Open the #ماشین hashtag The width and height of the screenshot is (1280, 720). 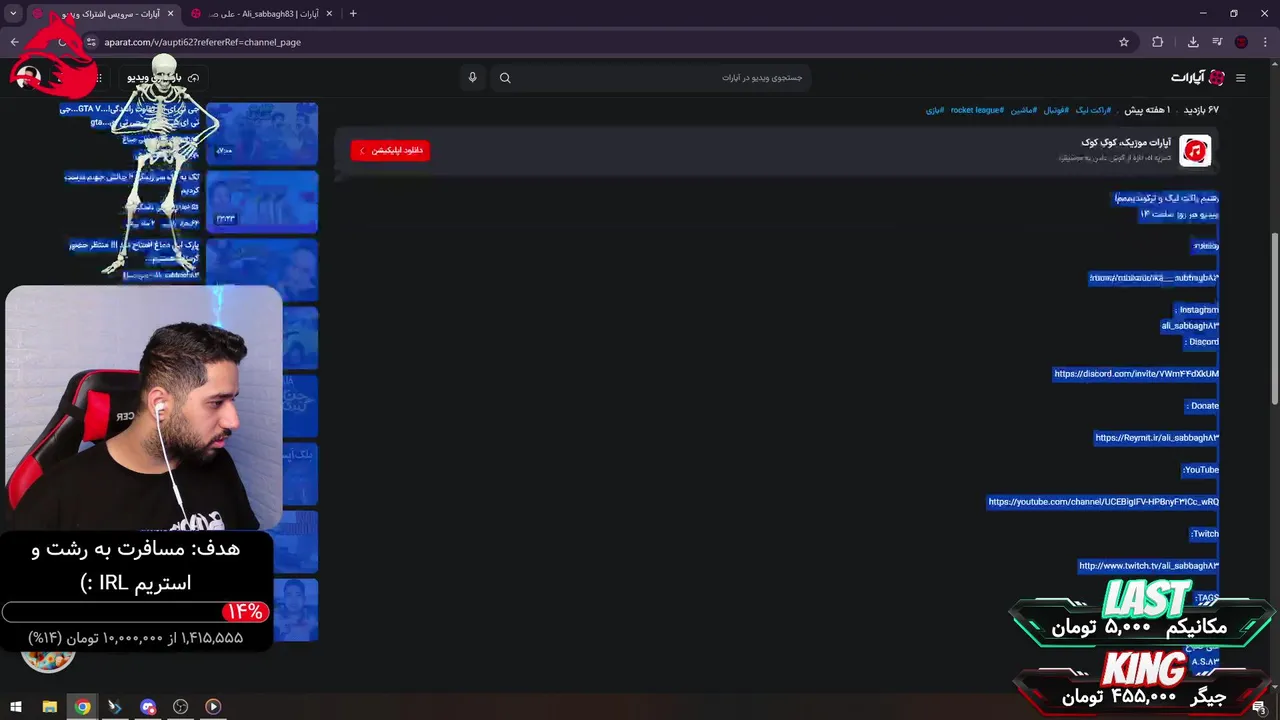click(x=1023, y=110)
